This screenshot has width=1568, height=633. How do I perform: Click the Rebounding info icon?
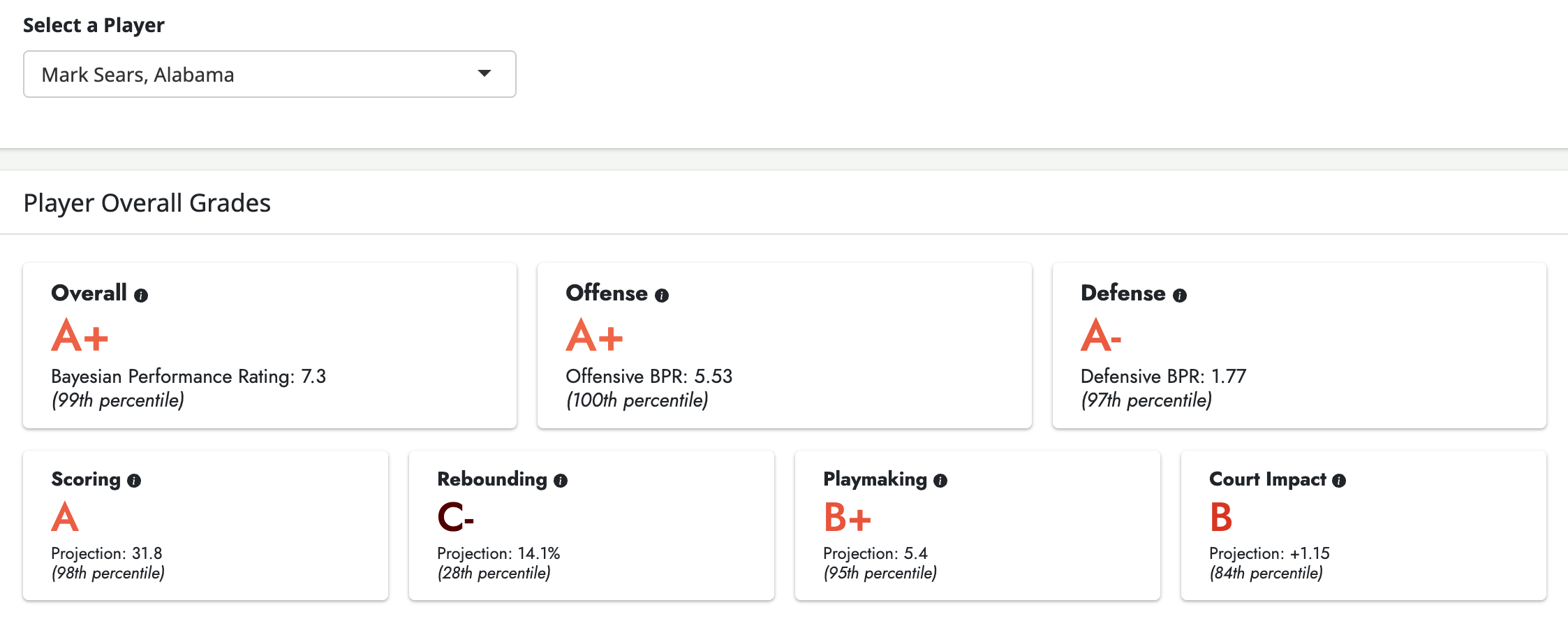[560, 481]
